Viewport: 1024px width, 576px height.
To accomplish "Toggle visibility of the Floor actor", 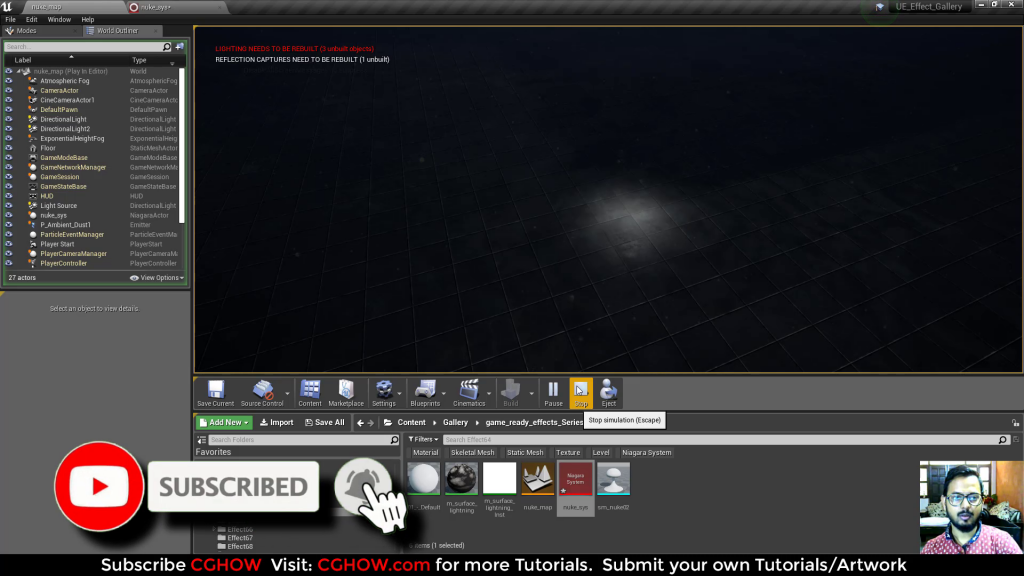I will click(8, 148).
